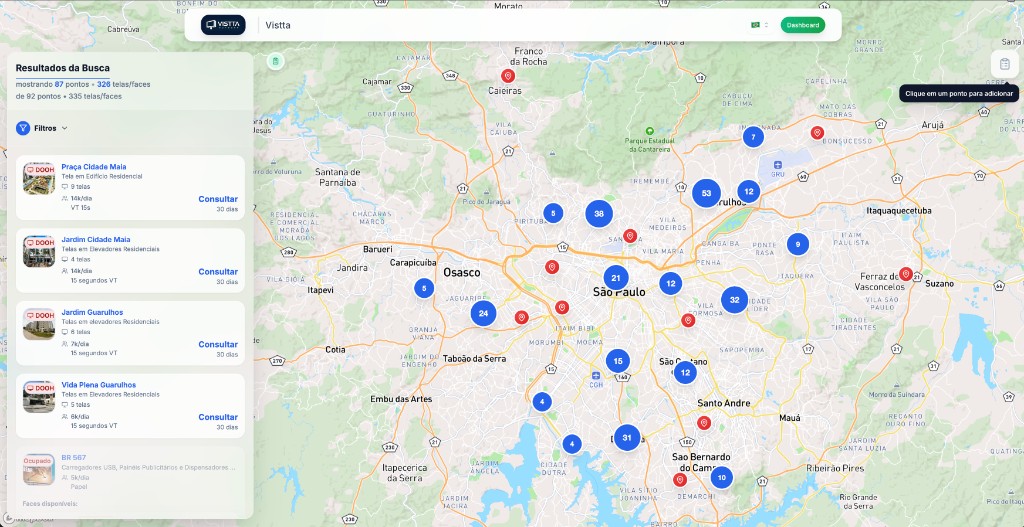Click Consultar on Praça Cidade Maia card

218,199
